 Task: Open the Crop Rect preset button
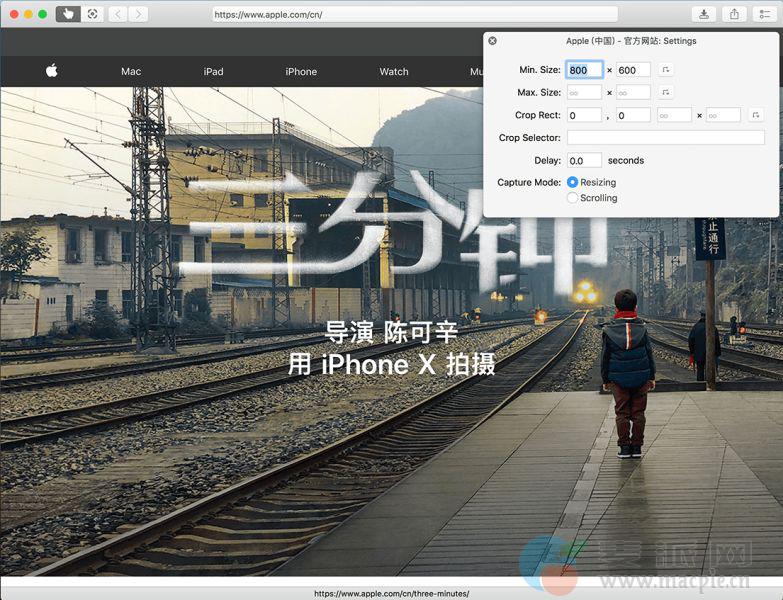point(756,115)
